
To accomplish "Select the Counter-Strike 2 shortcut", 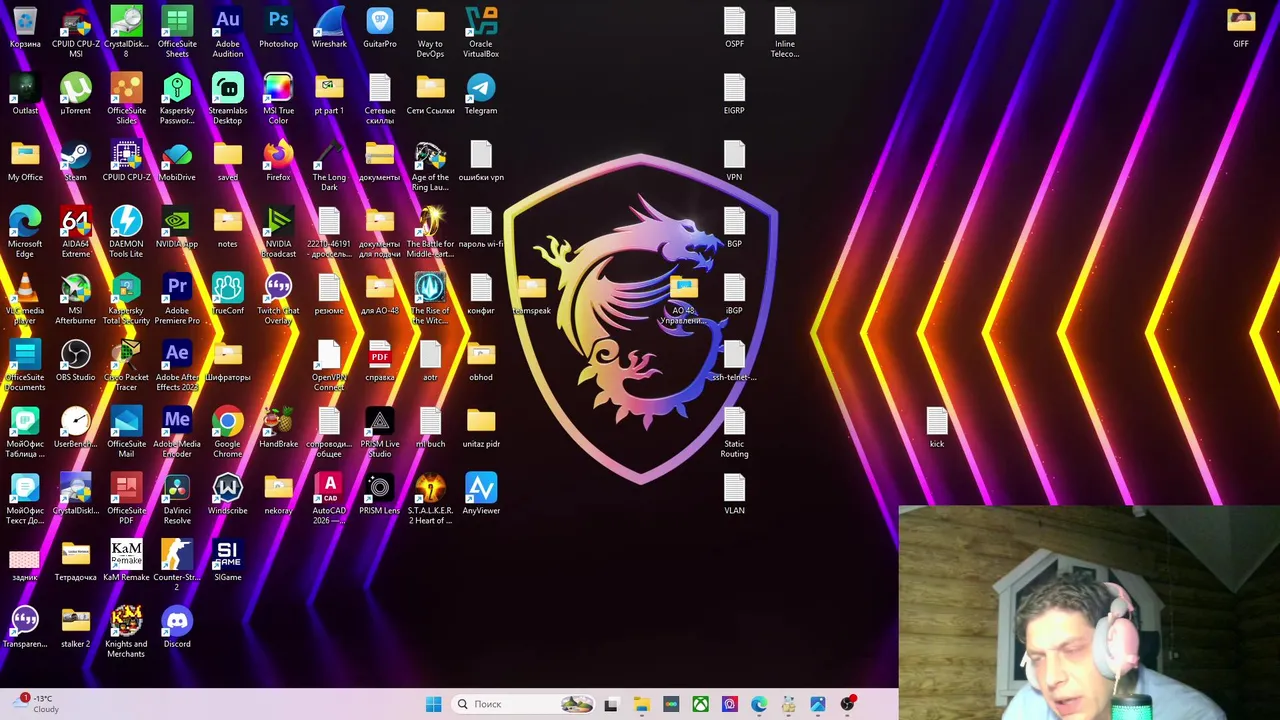I will pyautogui.click(x=177, y=565).
